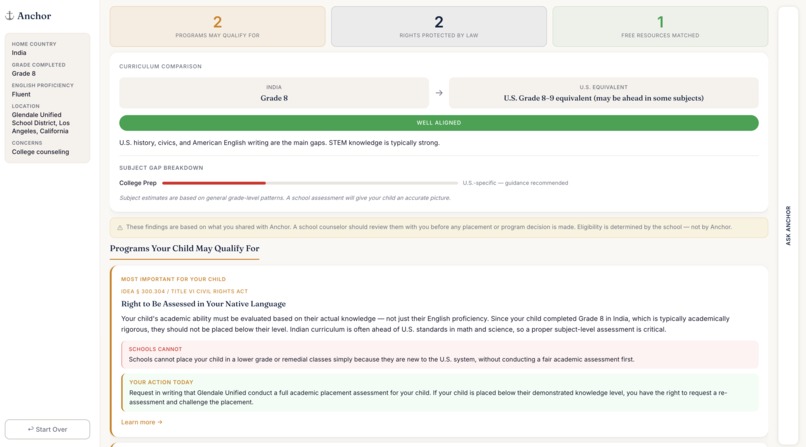
Task: Click the Your Action Today green notice
Action: coord(439,393)
